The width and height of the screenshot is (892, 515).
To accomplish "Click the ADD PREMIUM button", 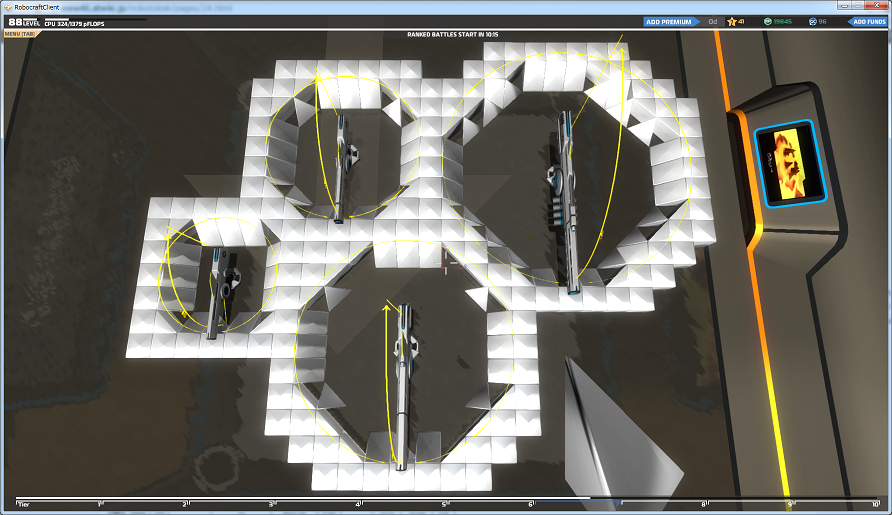I will click(x=671, y=22).
